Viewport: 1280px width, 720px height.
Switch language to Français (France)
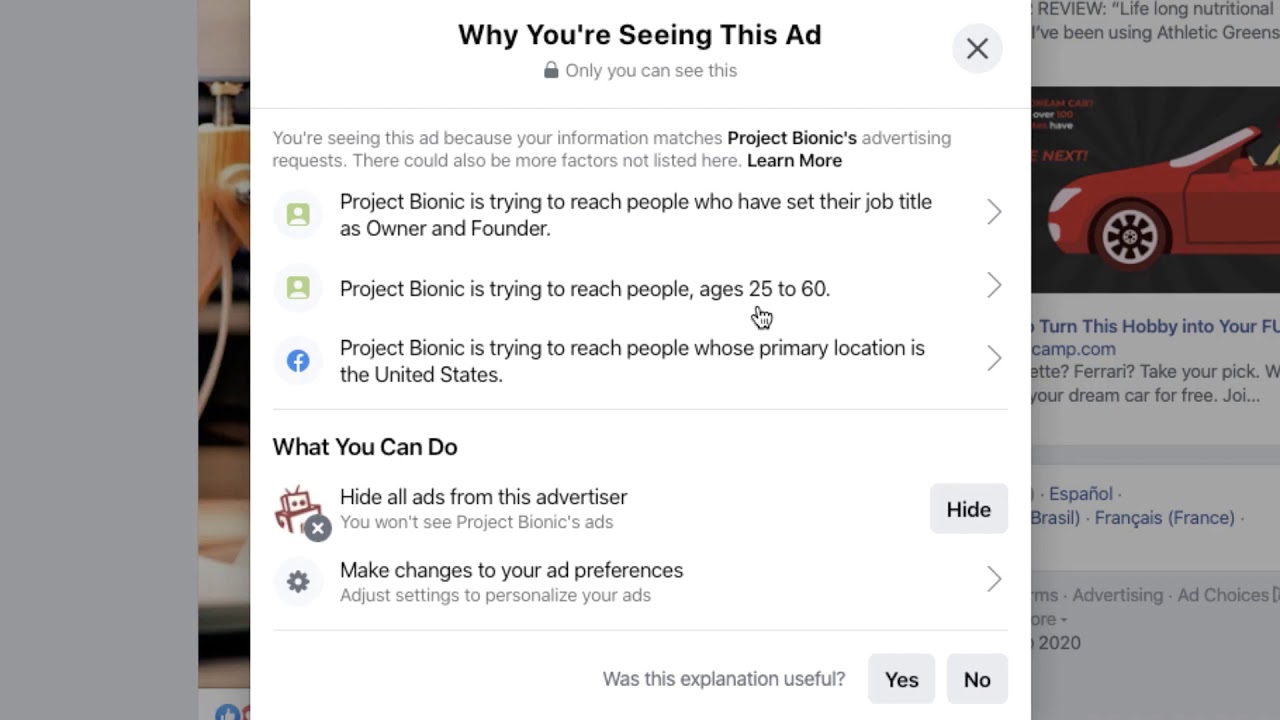1164,518
